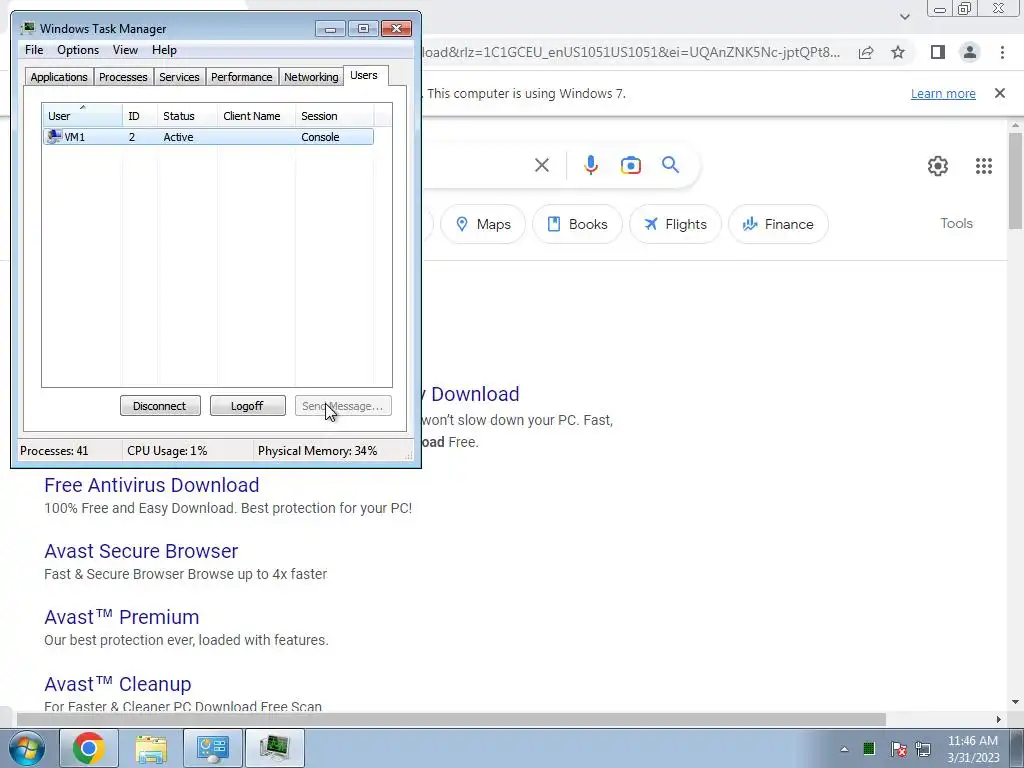Image resolution: width=1024 pixels, height=768 pixels.
Task: Dismiss the Windows 7 notification bar
Action: pyautogui.click(x=1000, y=93)
